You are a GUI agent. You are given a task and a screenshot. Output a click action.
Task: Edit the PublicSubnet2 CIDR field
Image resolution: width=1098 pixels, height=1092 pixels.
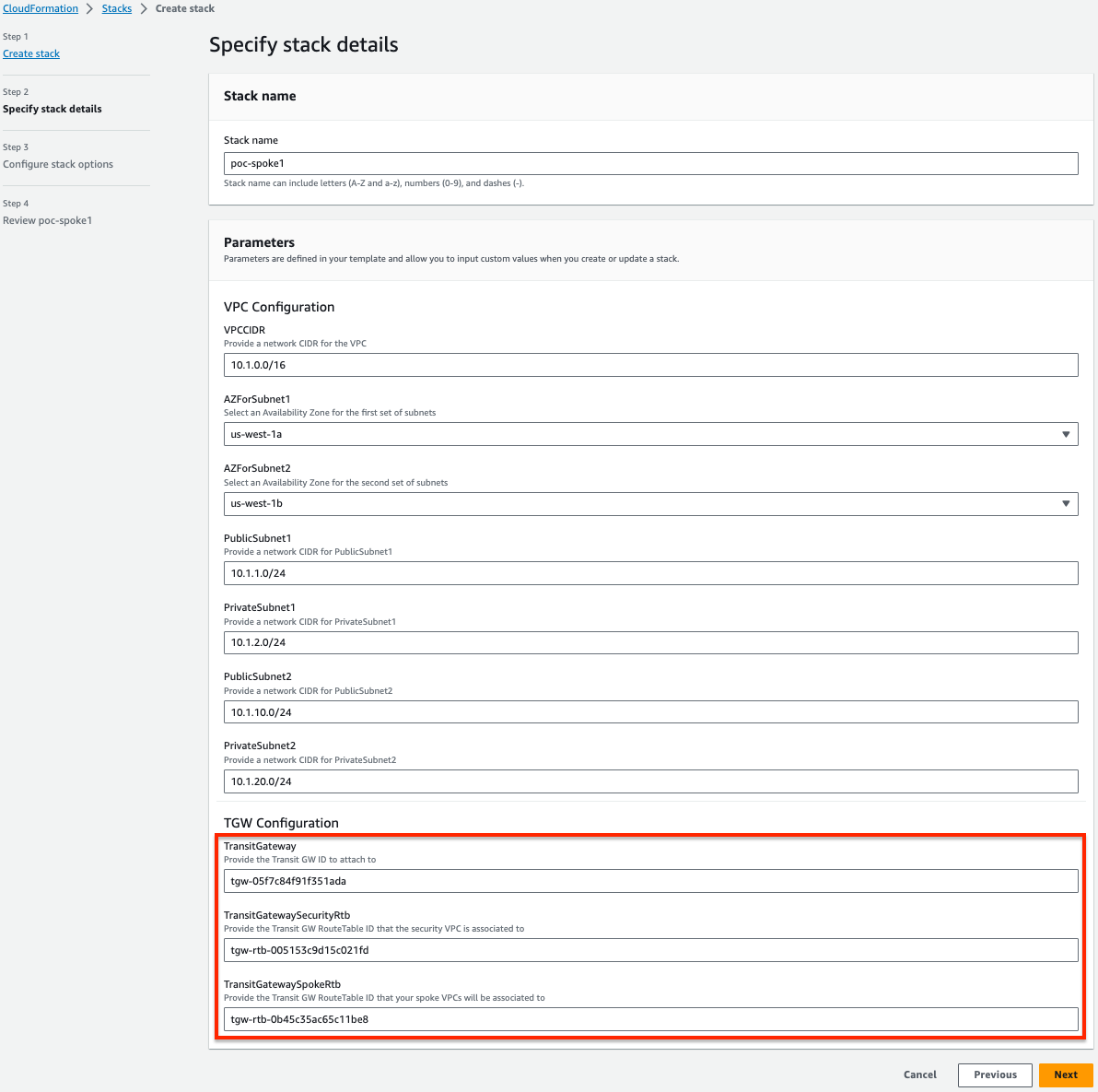coord(650,712)
